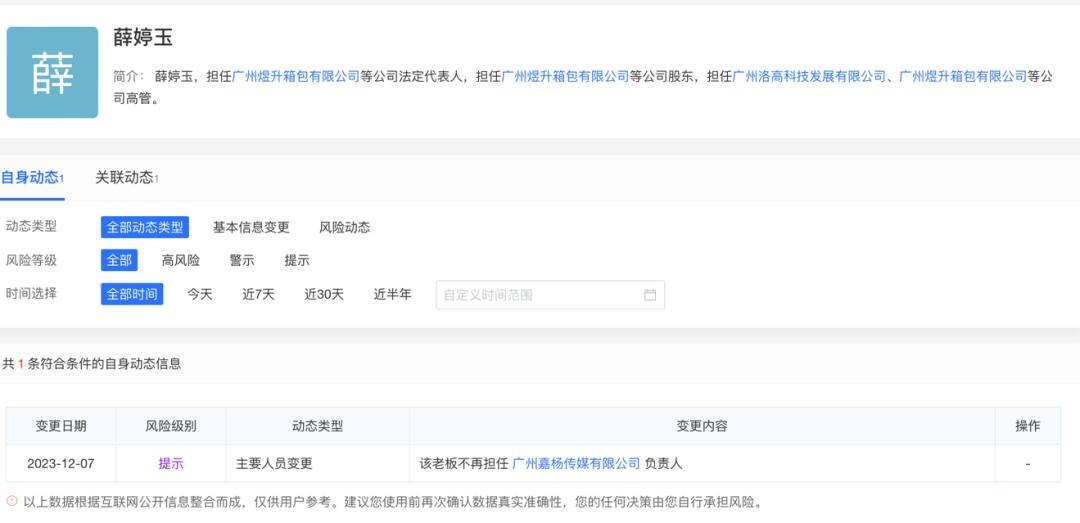Click the 薛 avatar thumbnail

(52, 72)
